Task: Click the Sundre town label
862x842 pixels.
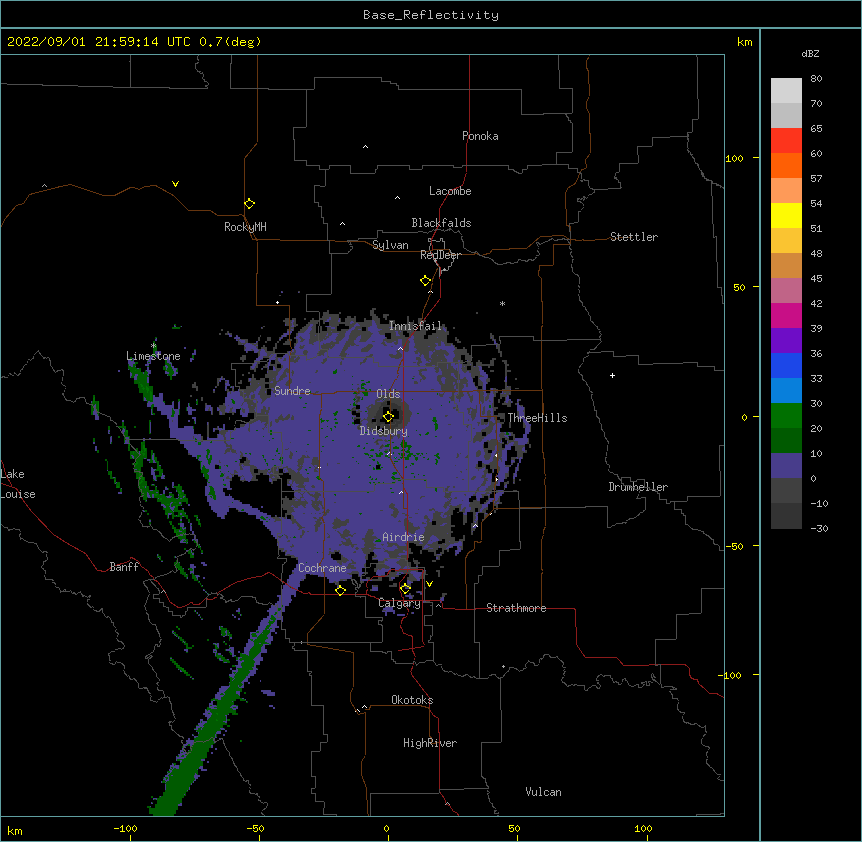Action: click(292, 391)
